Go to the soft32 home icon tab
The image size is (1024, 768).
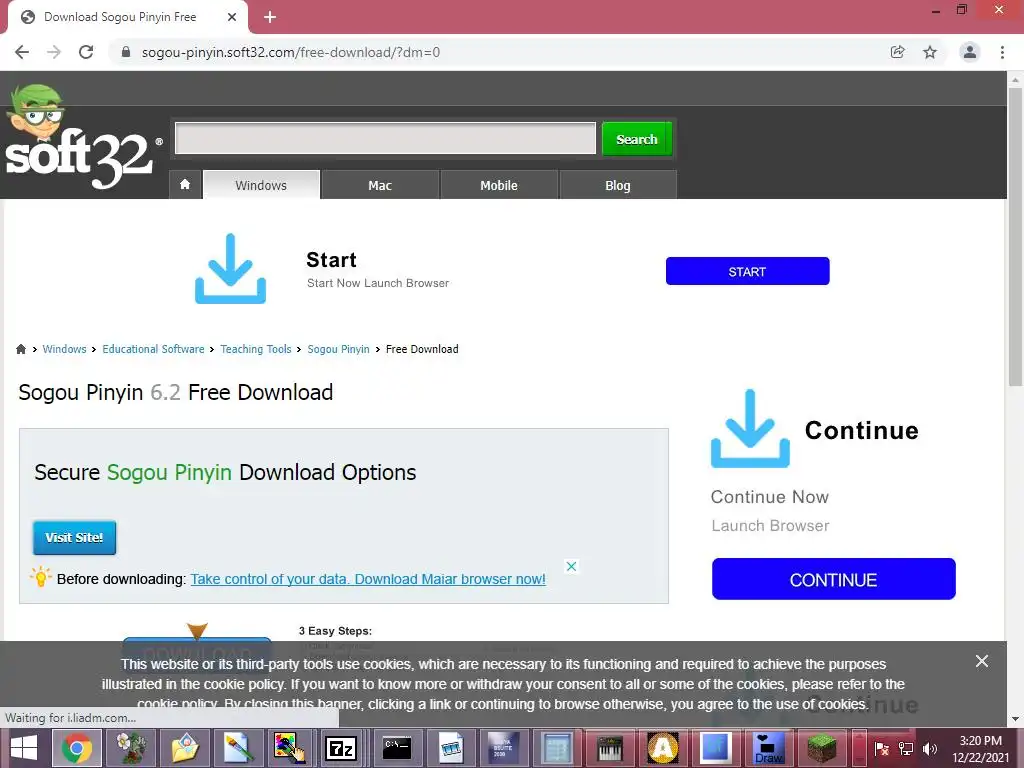point(185,185)
